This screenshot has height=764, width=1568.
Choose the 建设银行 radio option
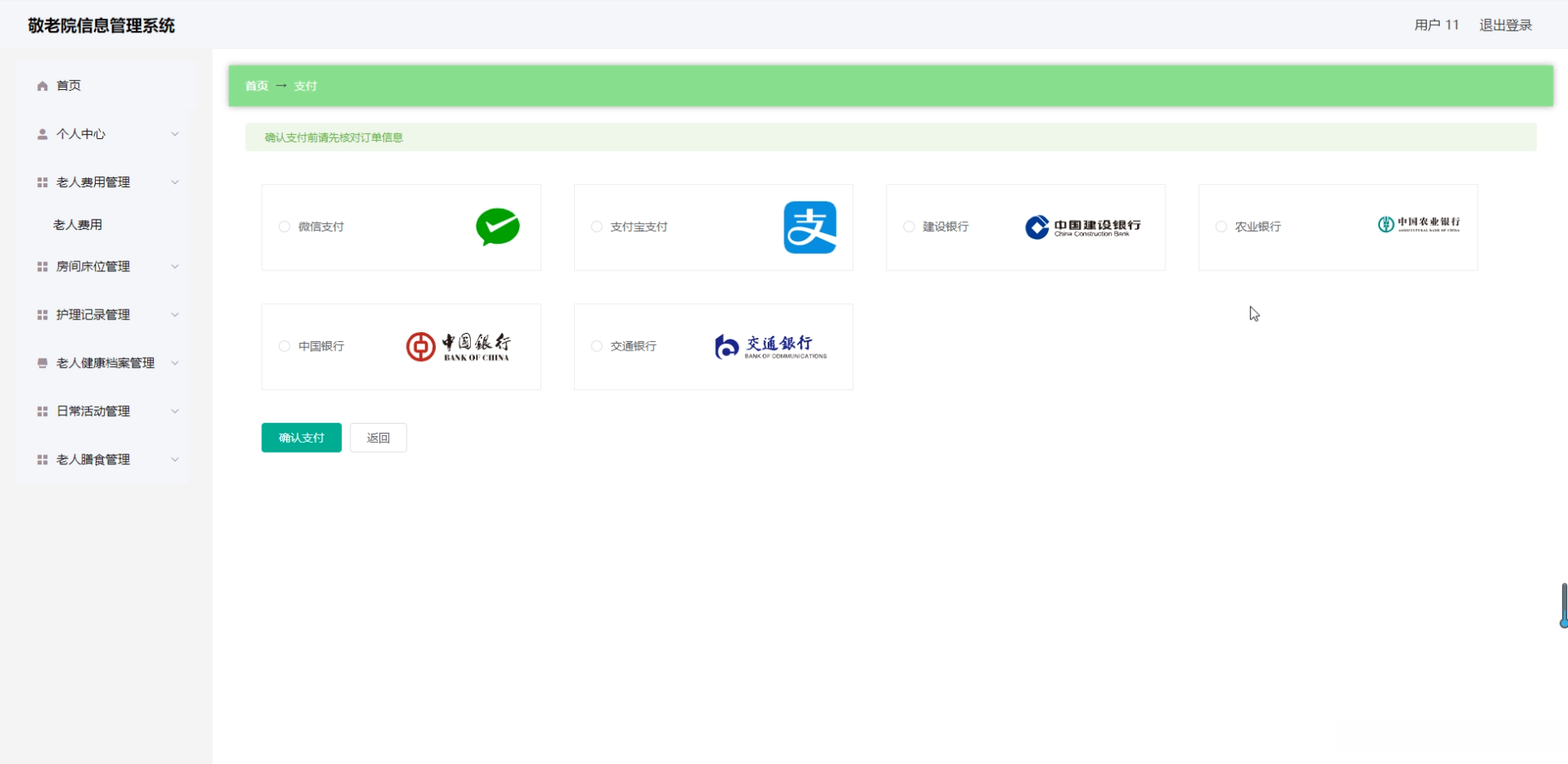(909, 226)
